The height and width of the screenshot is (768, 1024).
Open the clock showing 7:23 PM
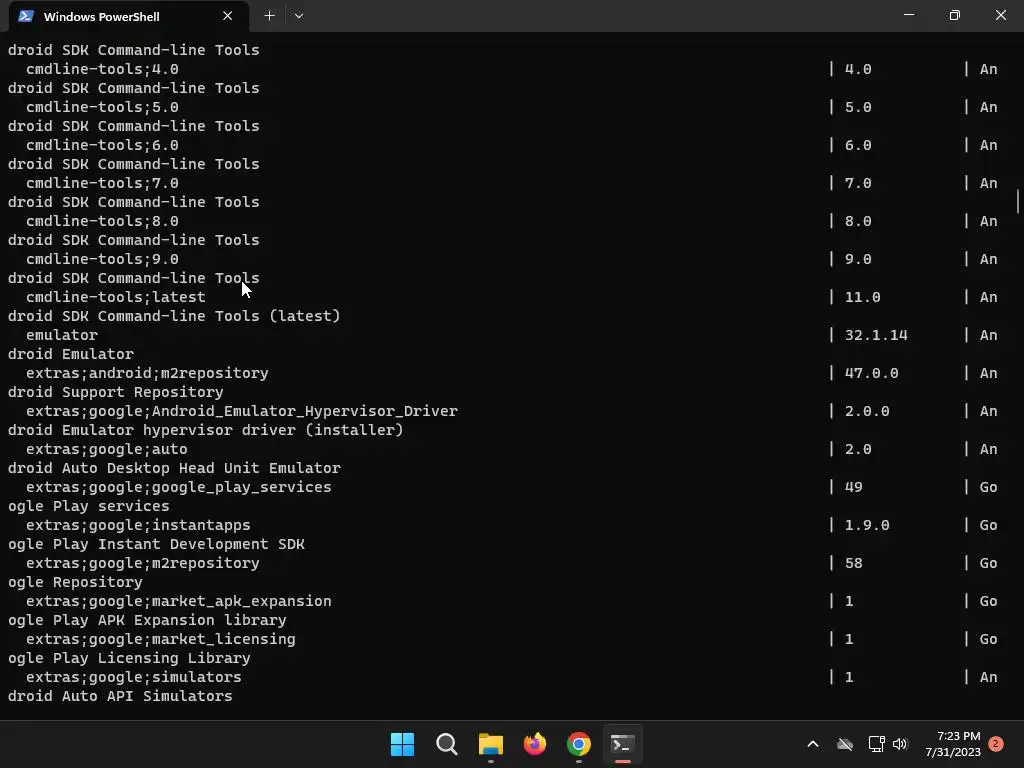(953, 744)
